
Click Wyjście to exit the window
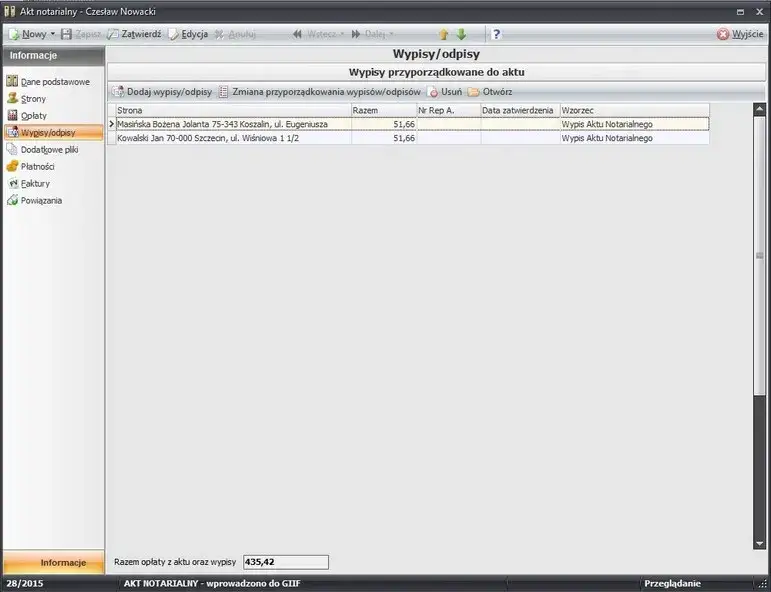(x=740, y=34)
